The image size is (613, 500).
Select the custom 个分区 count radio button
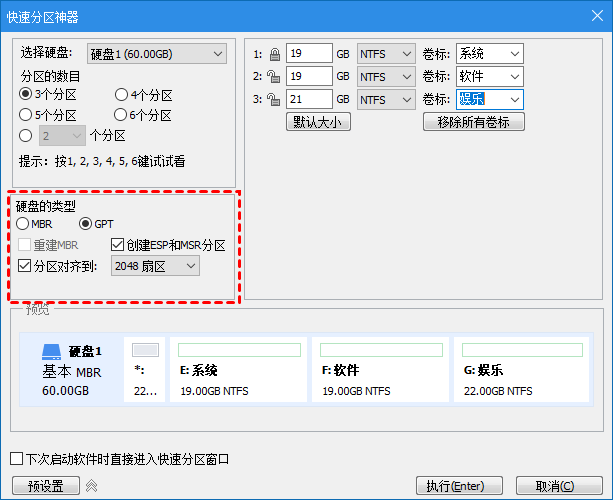point(25,136)
